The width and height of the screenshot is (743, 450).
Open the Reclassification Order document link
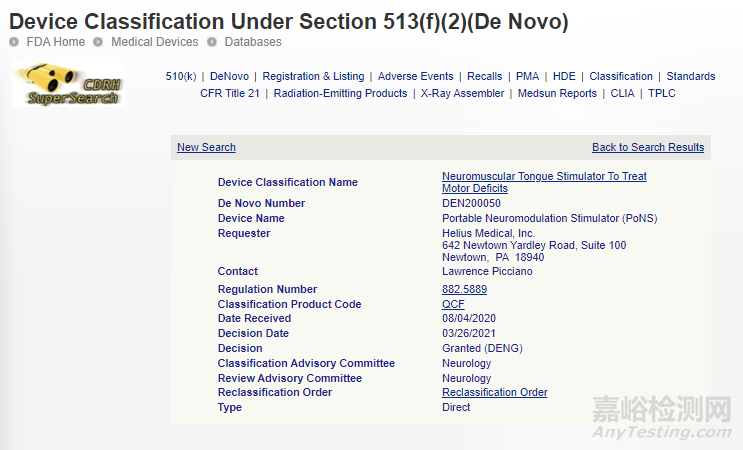(494, 393)
